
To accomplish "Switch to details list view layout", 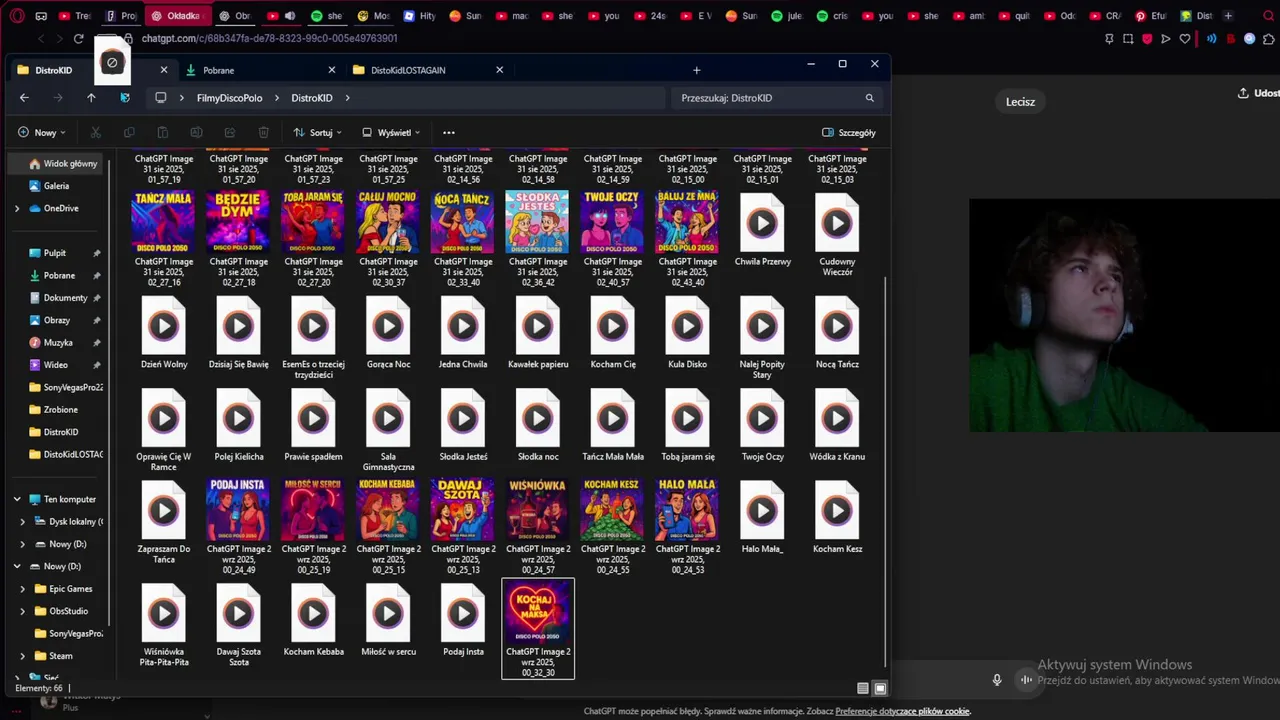I will pyautogui.click(x=863, y=688).
